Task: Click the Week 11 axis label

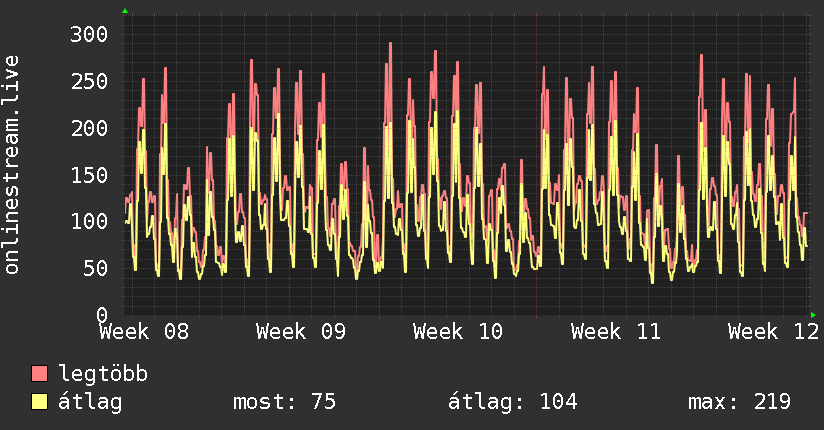Action: (x=615, y=332)
